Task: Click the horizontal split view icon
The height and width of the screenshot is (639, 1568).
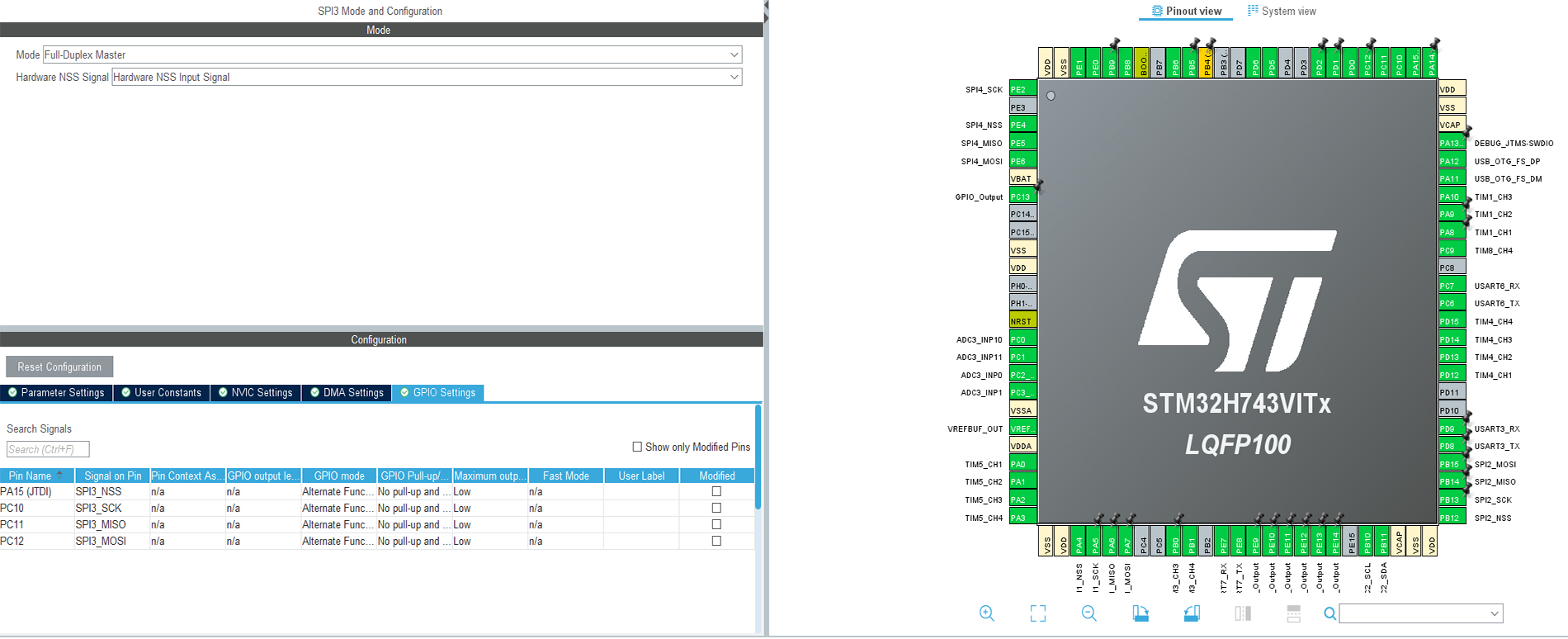Action: [1293, 613]
